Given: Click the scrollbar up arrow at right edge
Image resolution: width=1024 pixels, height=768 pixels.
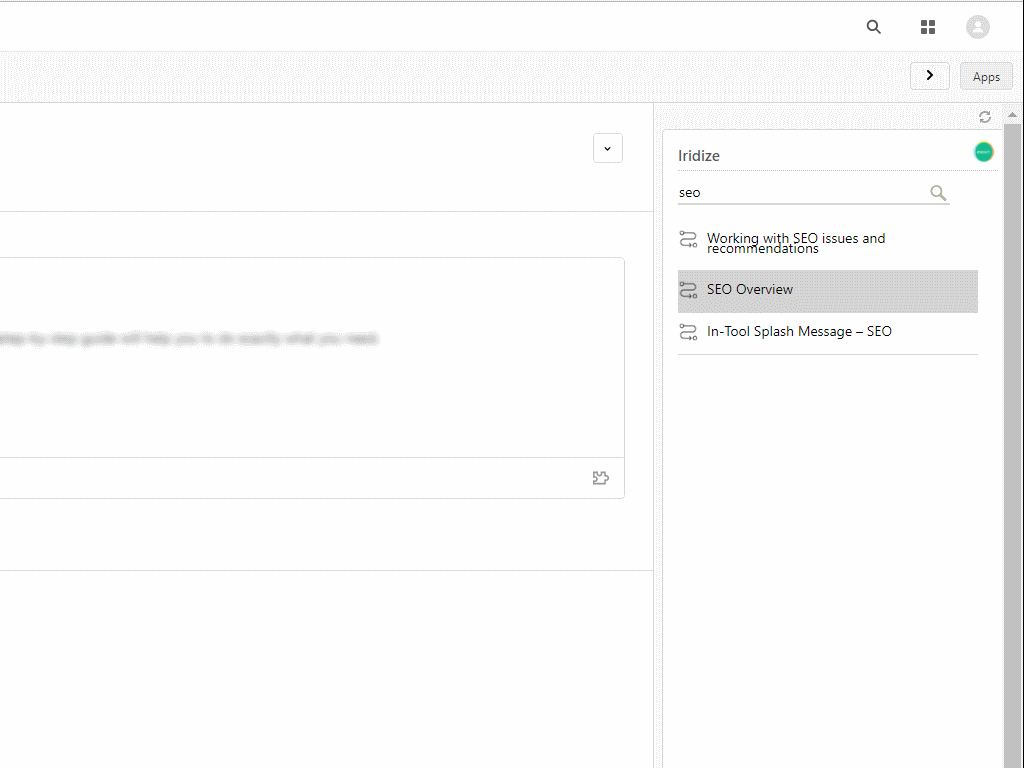Looking at the screenshot, I should [1013, 115].
